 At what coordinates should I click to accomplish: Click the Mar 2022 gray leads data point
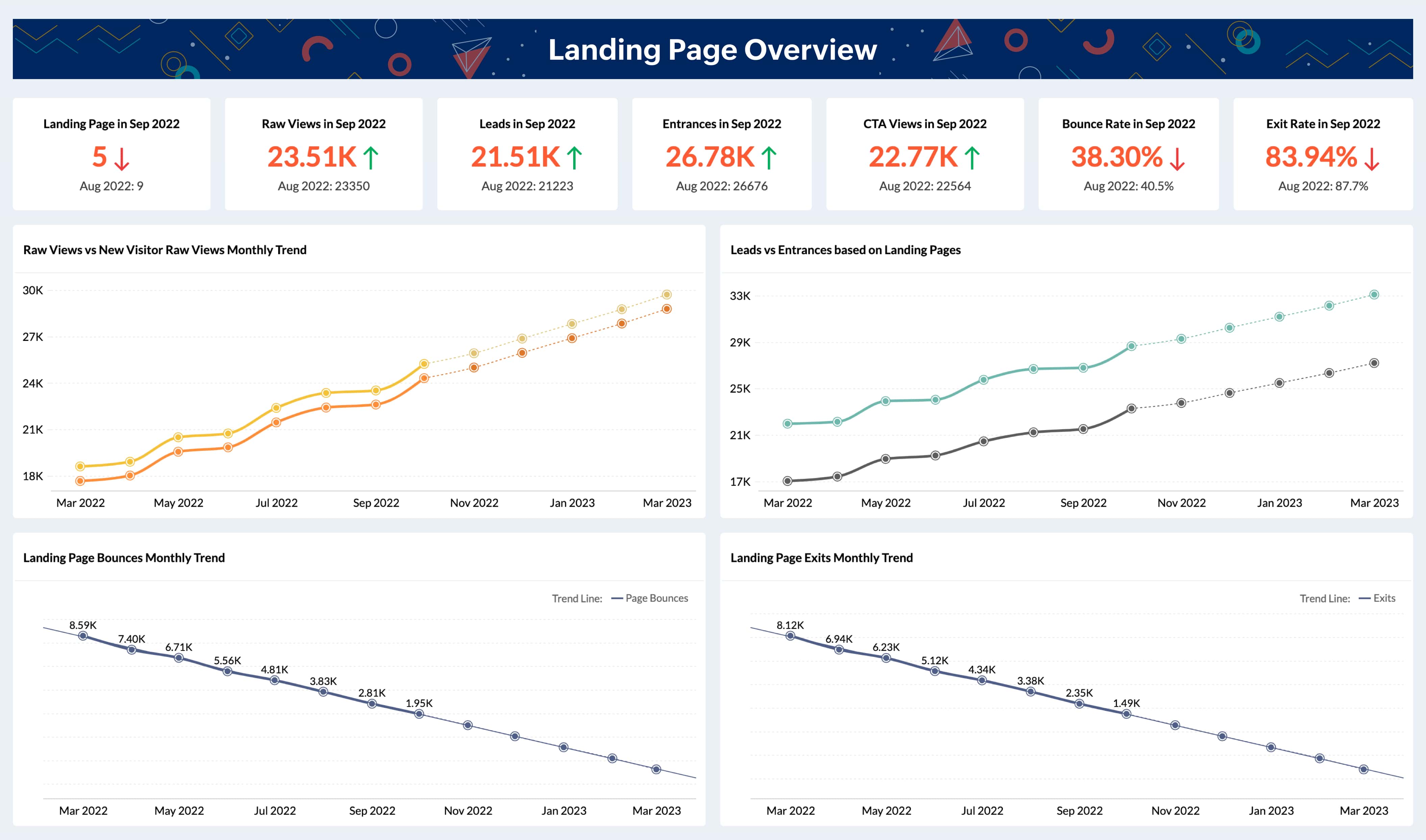[x=787, y=481]
